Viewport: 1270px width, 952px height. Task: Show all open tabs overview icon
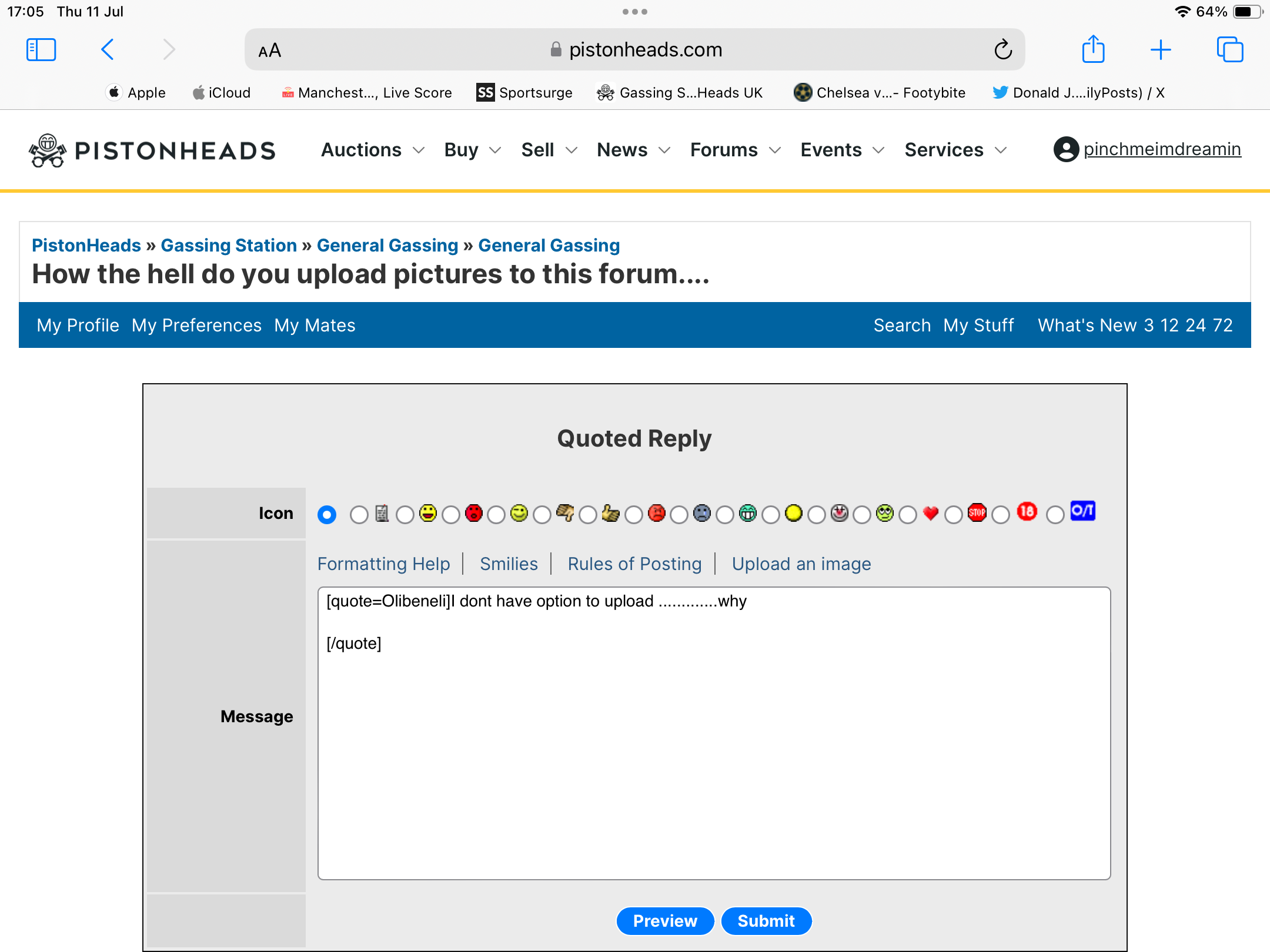click(1229, 50)
